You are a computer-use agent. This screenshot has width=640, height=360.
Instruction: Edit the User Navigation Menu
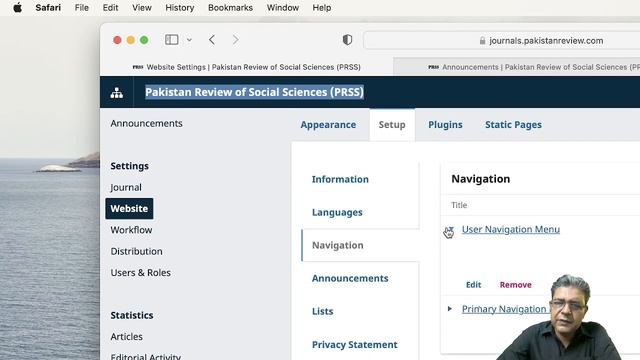pyautogui.click(x=473, y=285)
